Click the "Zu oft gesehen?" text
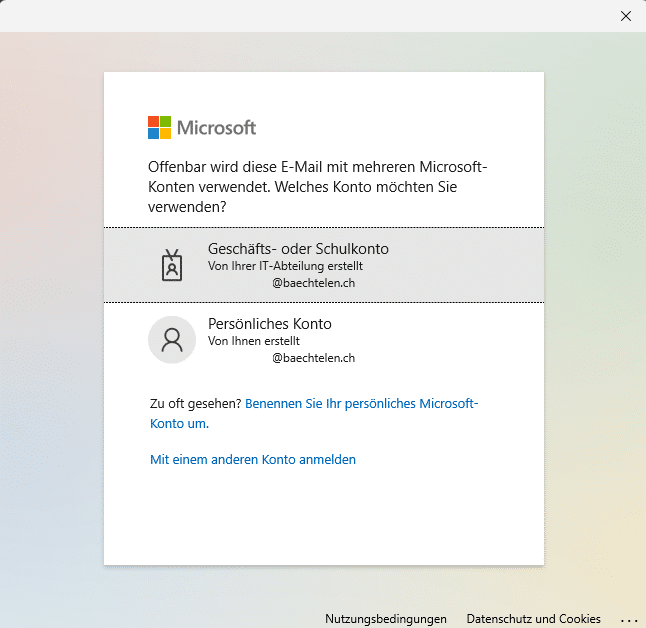The height and width of the screenshot is (628, 646). click(x=195, y=403)
